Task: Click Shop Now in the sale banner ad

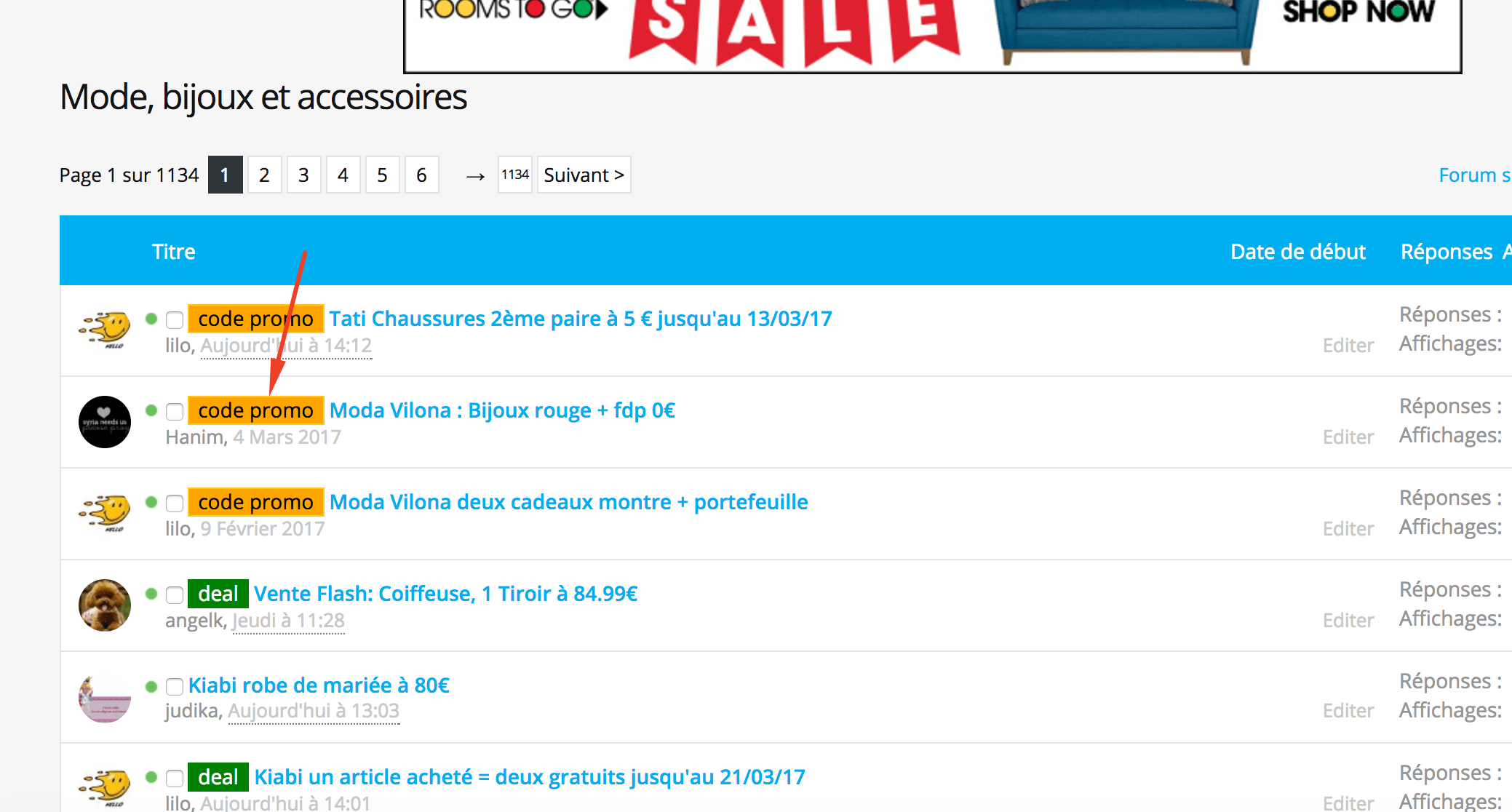Action: pyautogui.click(x=1358, y=12)
